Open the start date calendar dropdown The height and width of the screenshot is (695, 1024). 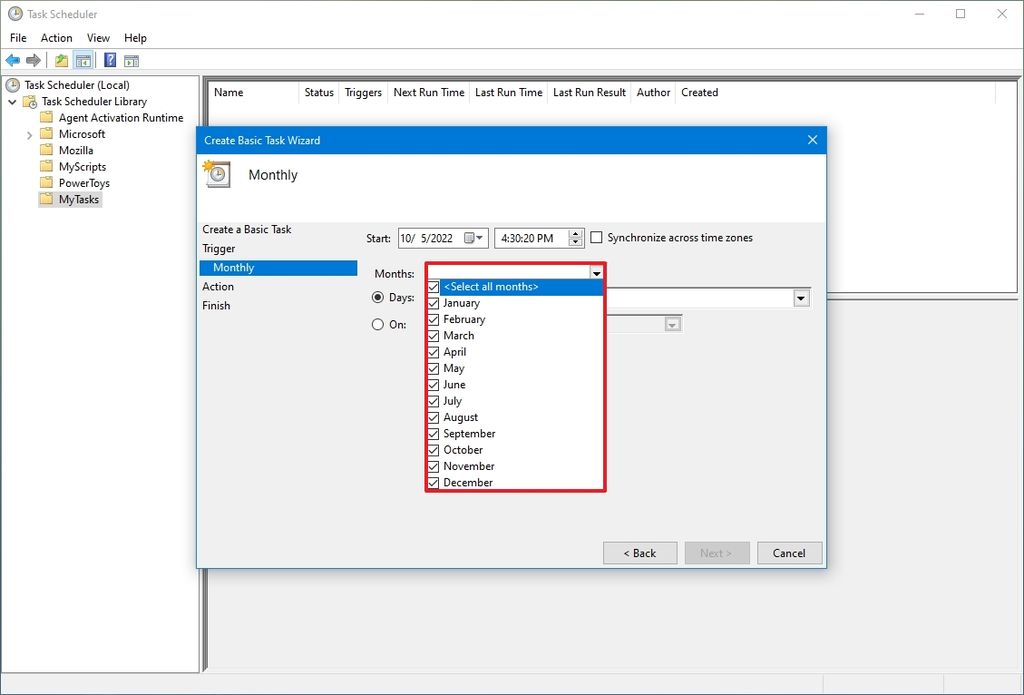click(x=481, y=238)
